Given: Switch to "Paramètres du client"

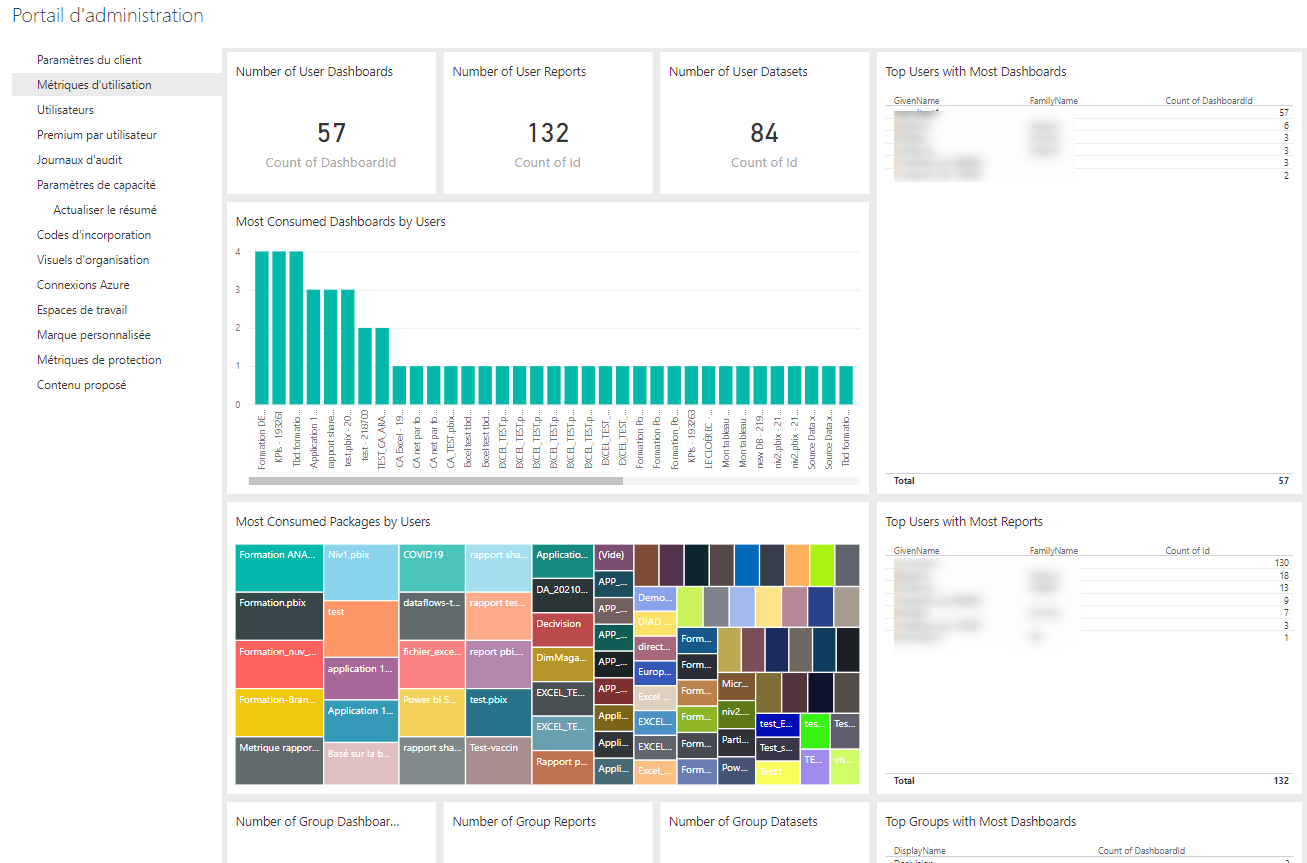Looking at the screenshot, I should 88,59.
